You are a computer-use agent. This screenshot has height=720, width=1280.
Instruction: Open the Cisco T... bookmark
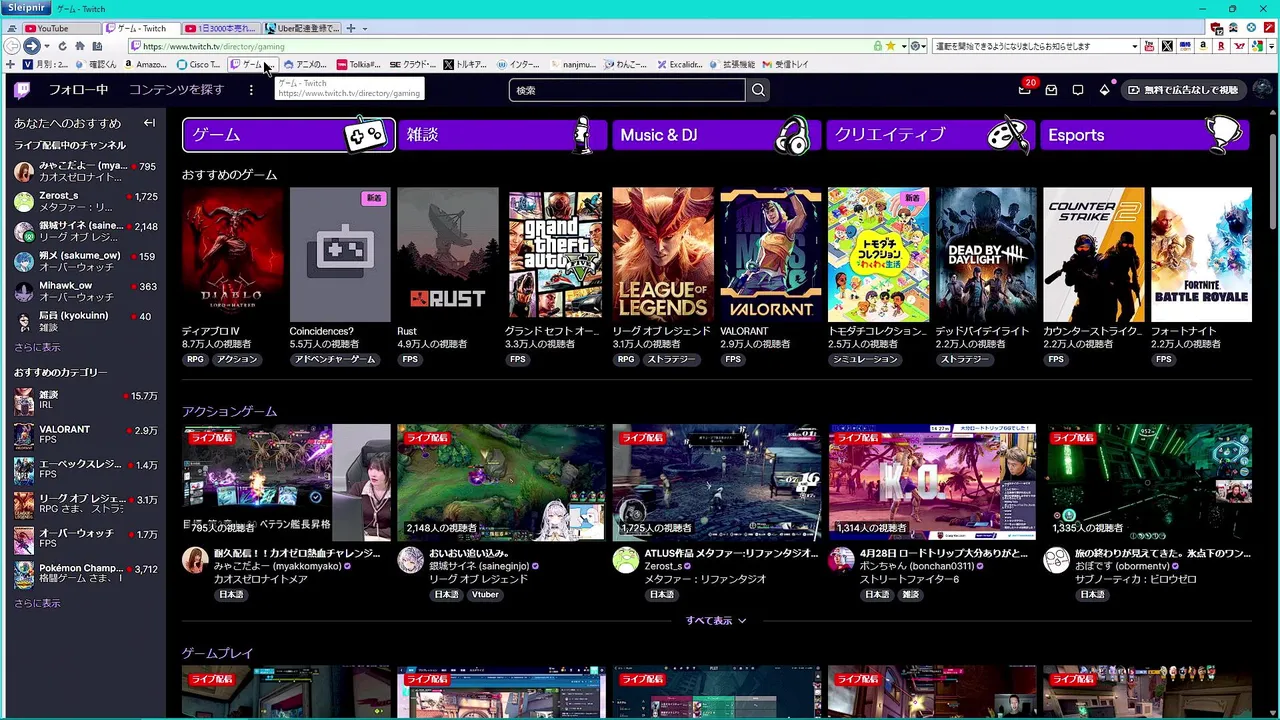click(199, 65)
